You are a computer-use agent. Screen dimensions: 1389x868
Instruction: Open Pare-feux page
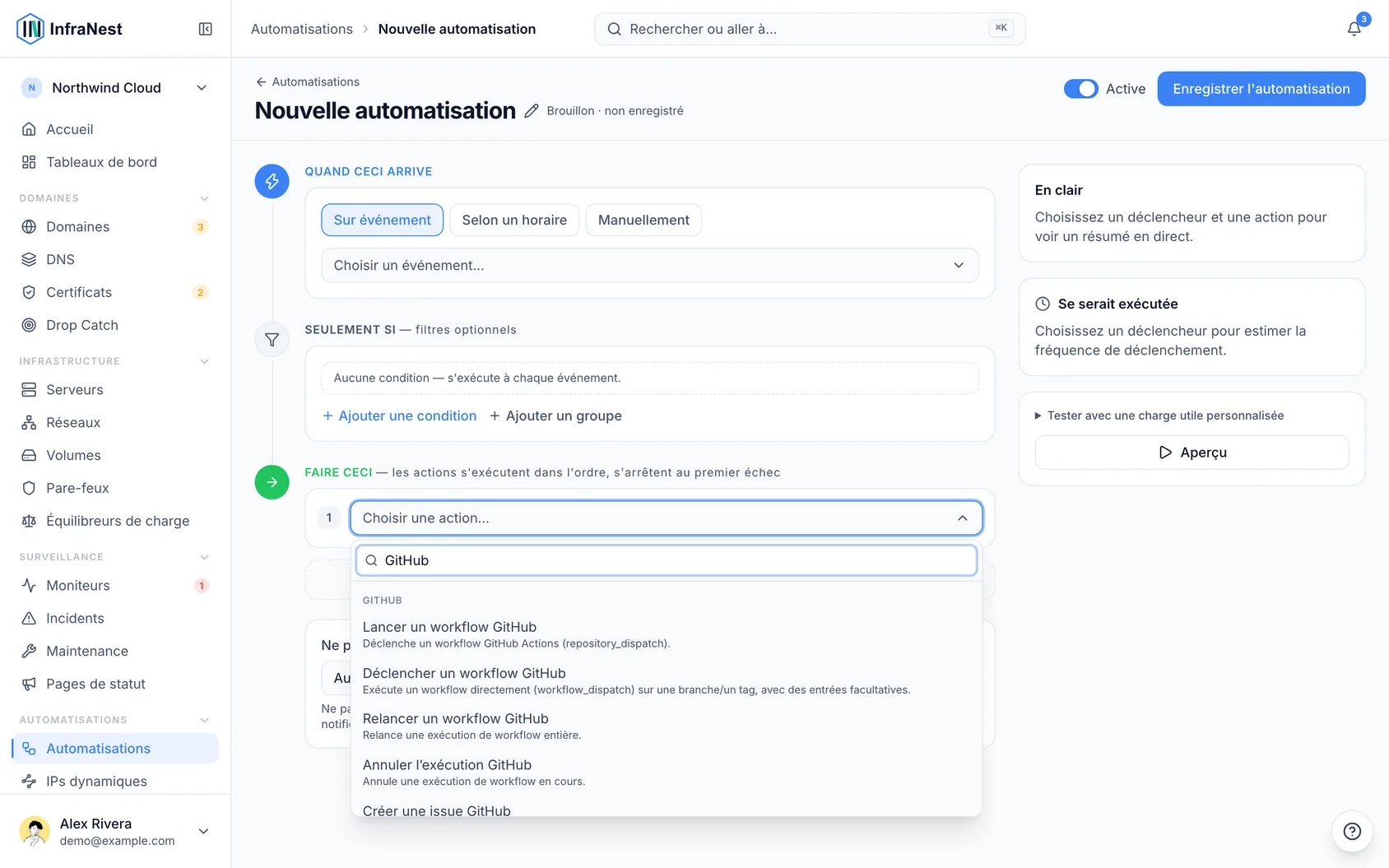(115, 488)
